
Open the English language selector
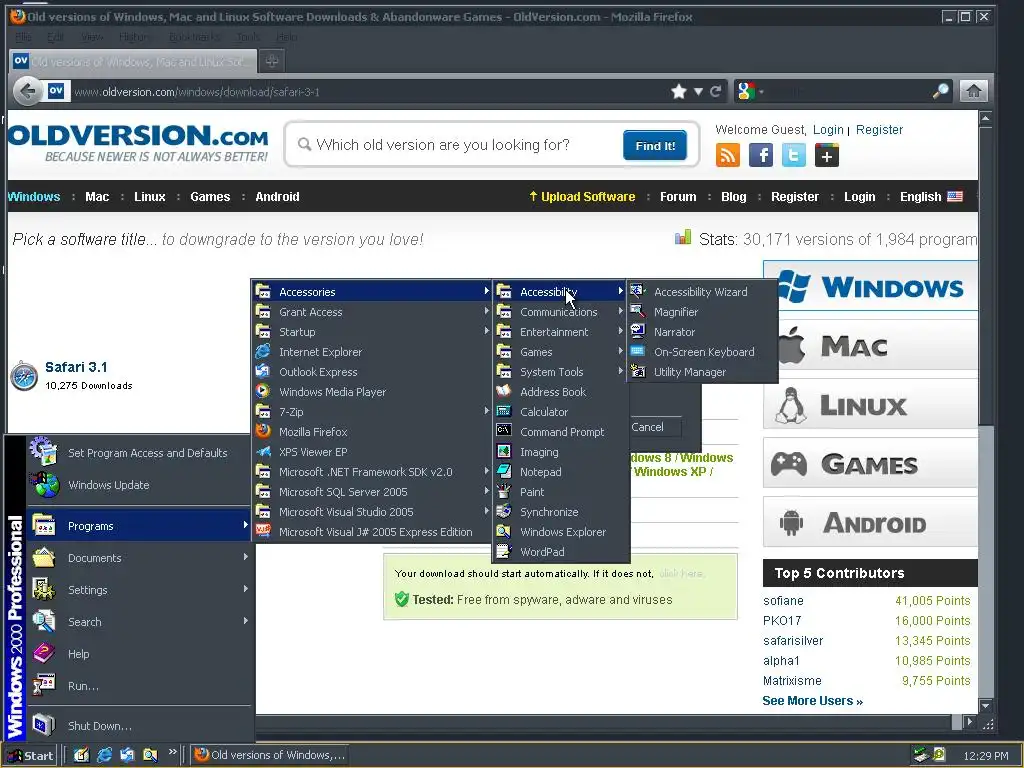[931, 197]
